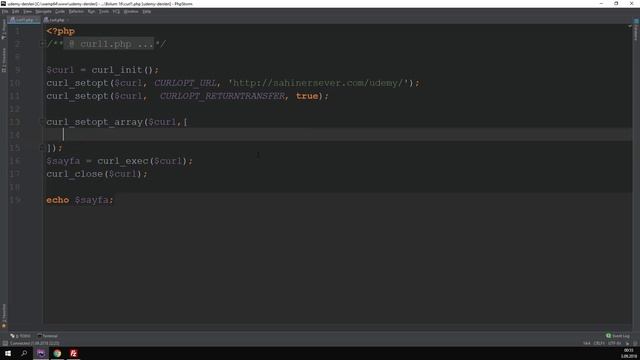Screen dimensions: 640x360
Task: Click the '$sayfa' variable on line 16
Action: pos(63,161)
